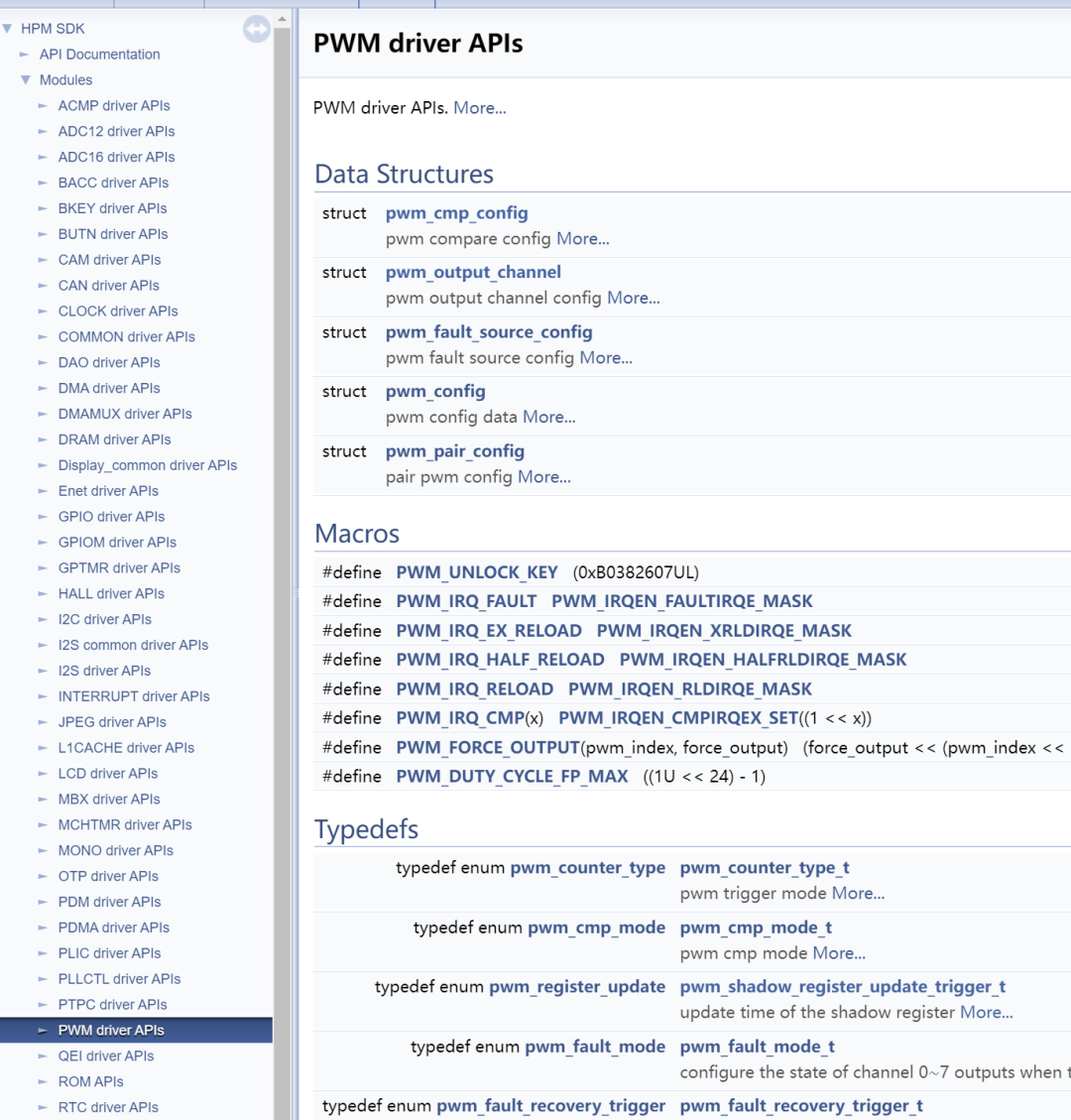This screenshot has width=1071, height=1120.
Task: Open pwm_counter_type_t typedef documentation
Action: pos(765,867)
